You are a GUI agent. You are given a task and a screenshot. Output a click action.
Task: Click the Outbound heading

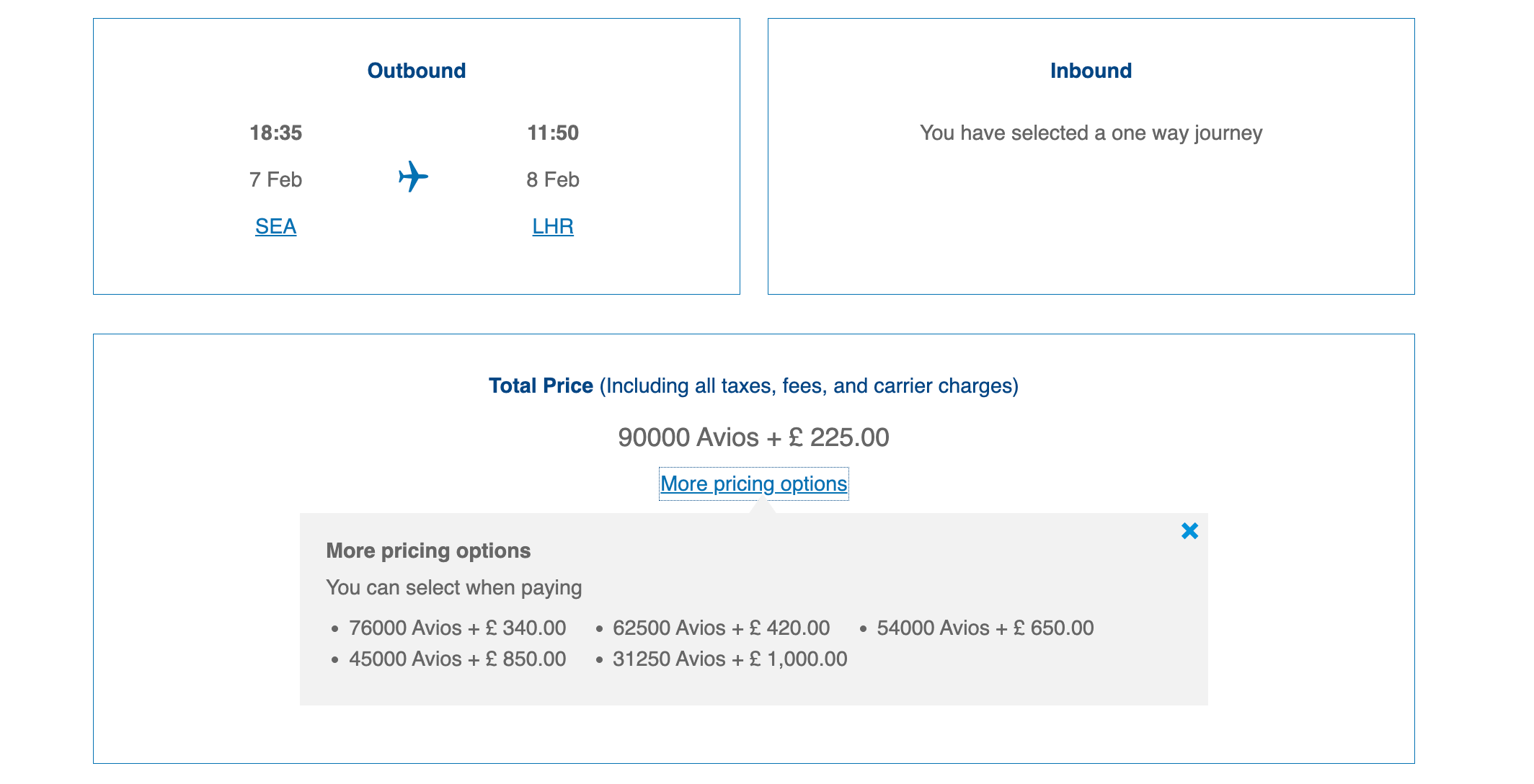click(x=417, y=71)
